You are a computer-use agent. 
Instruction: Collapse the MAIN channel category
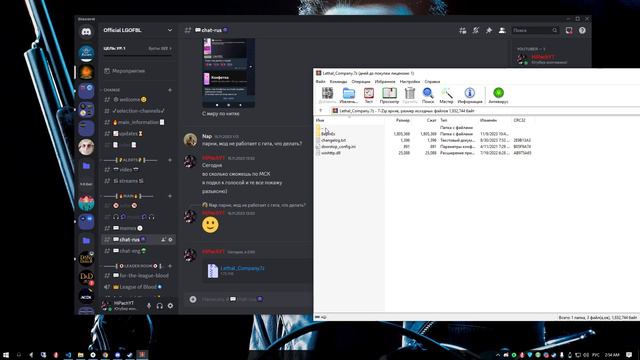[129, 196]
